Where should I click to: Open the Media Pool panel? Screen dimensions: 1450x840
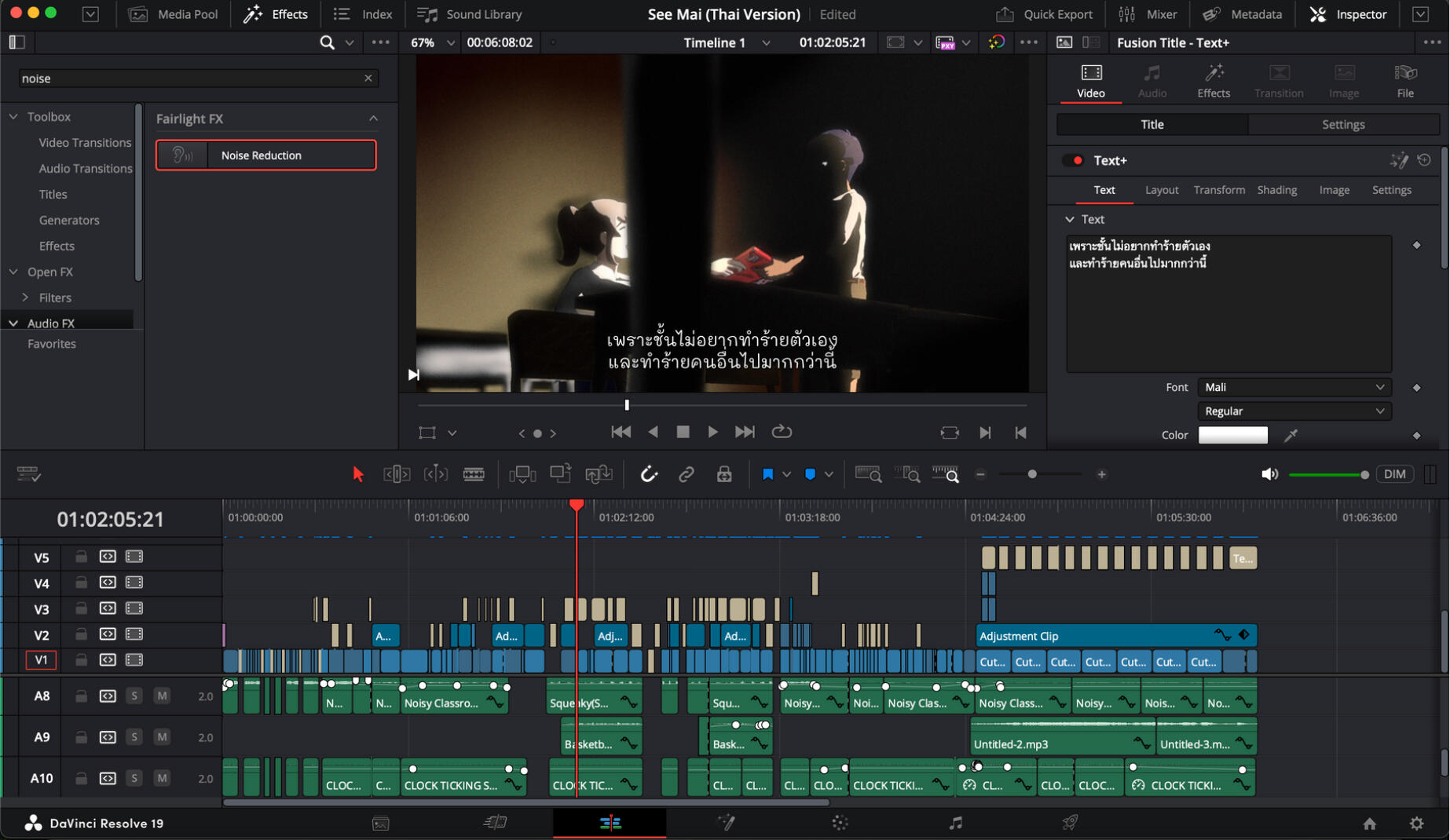click(x=173, y=14)
